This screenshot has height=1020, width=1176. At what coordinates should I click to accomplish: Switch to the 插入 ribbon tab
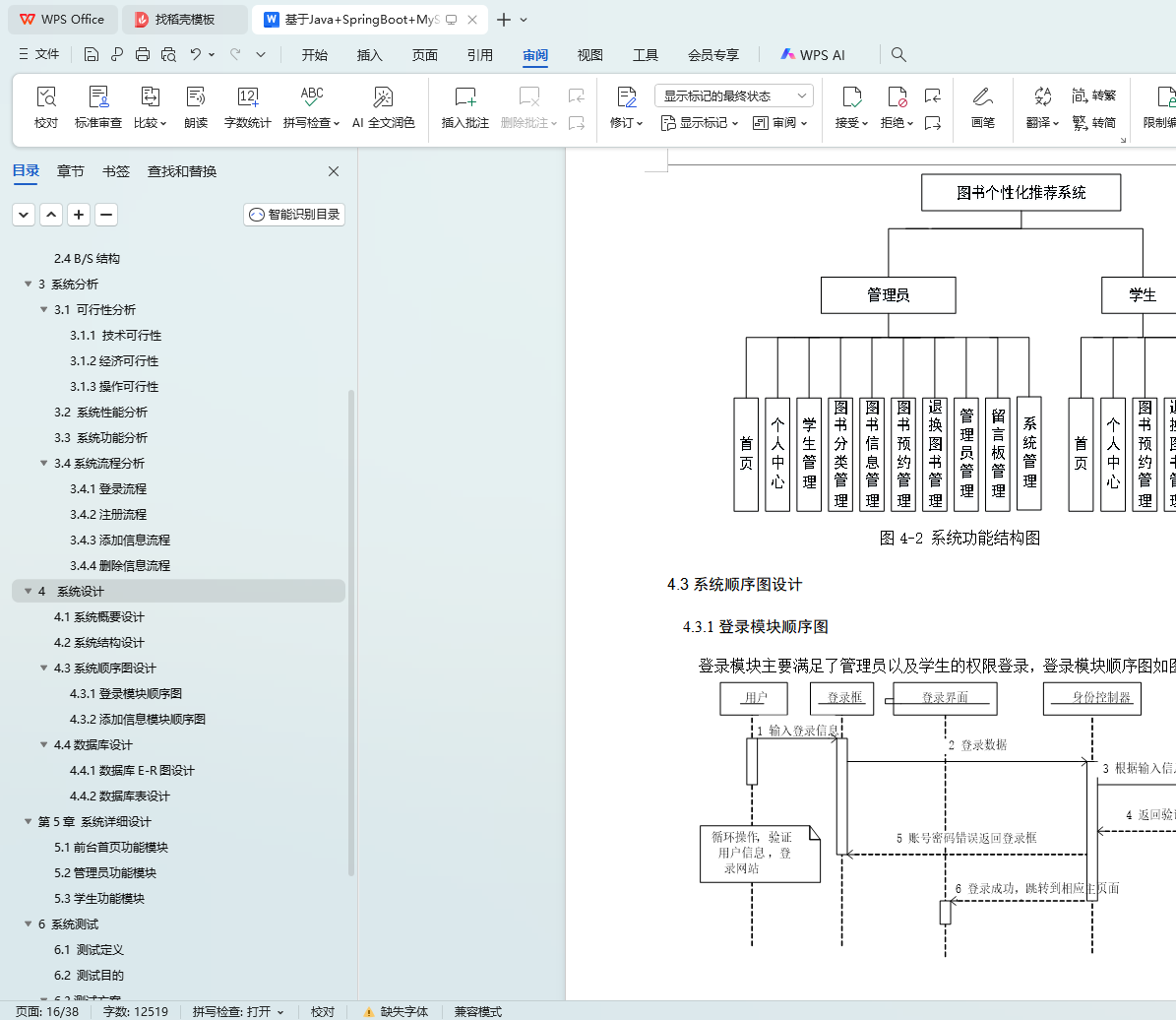point(369,55)
